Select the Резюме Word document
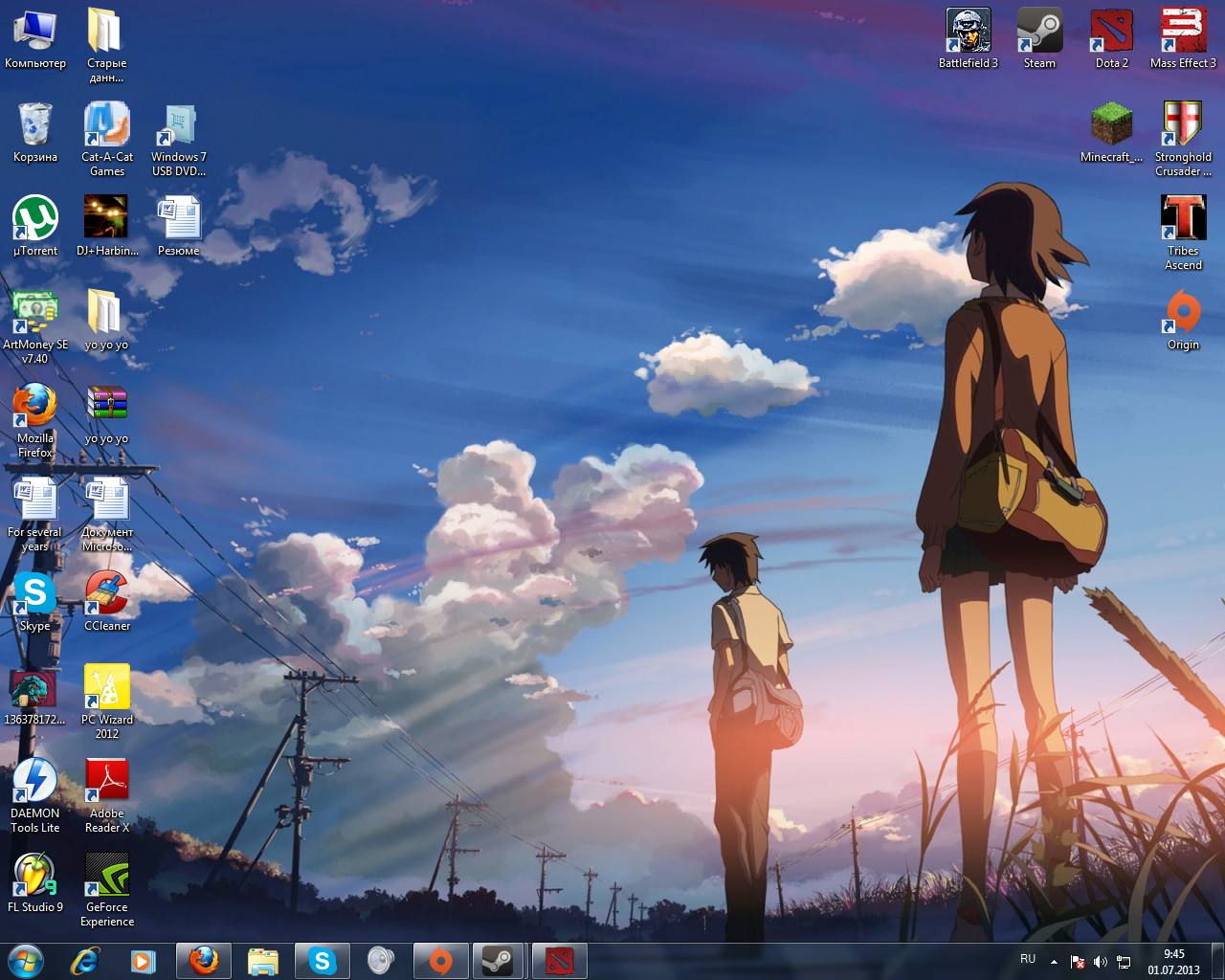 (179, 227)
